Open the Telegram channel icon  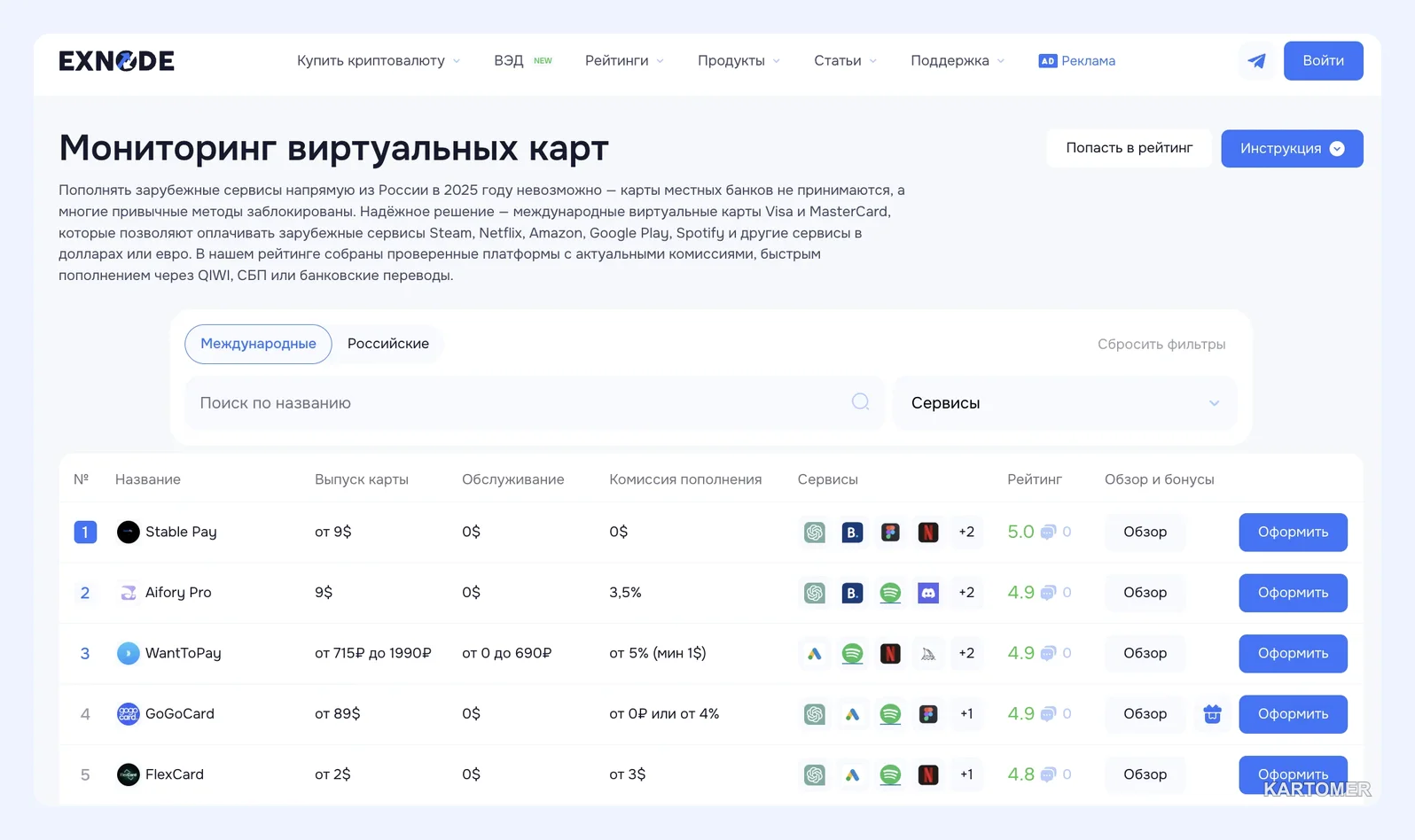tap(1256, 61)
